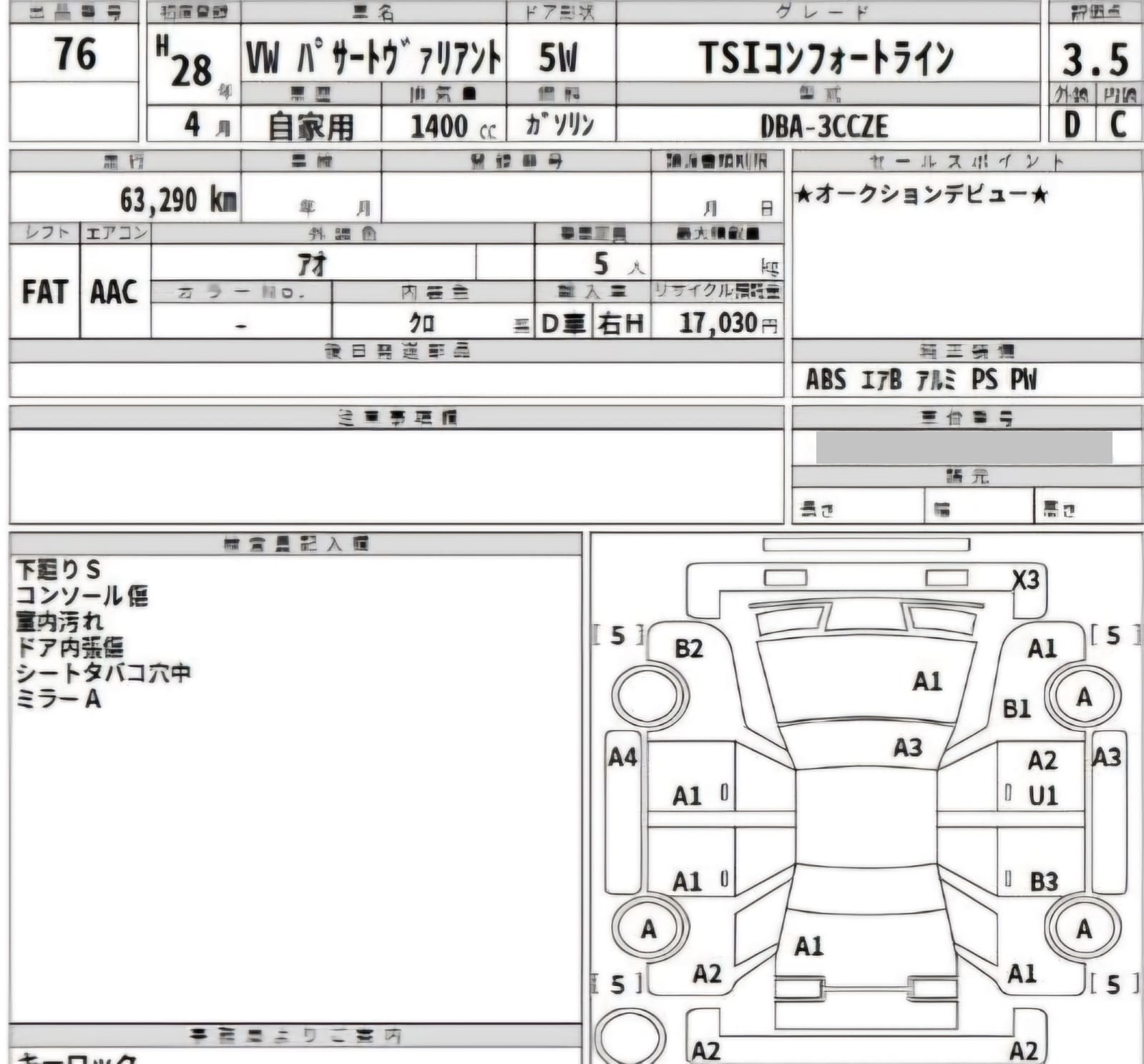
Task: Select "PS" in the equipment row
Action: pos(984,379)
